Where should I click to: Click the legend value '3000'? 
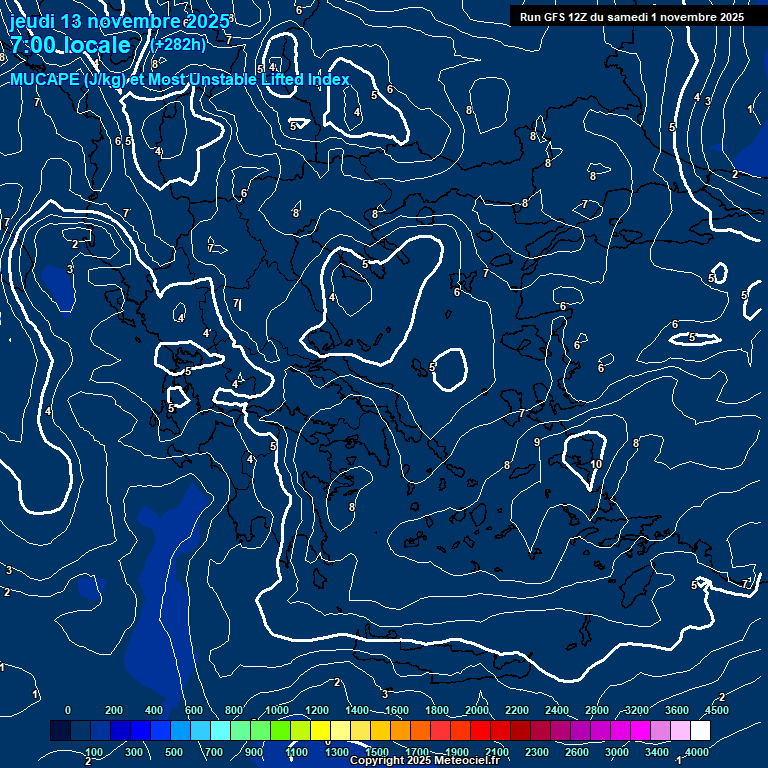pos(617,752)
